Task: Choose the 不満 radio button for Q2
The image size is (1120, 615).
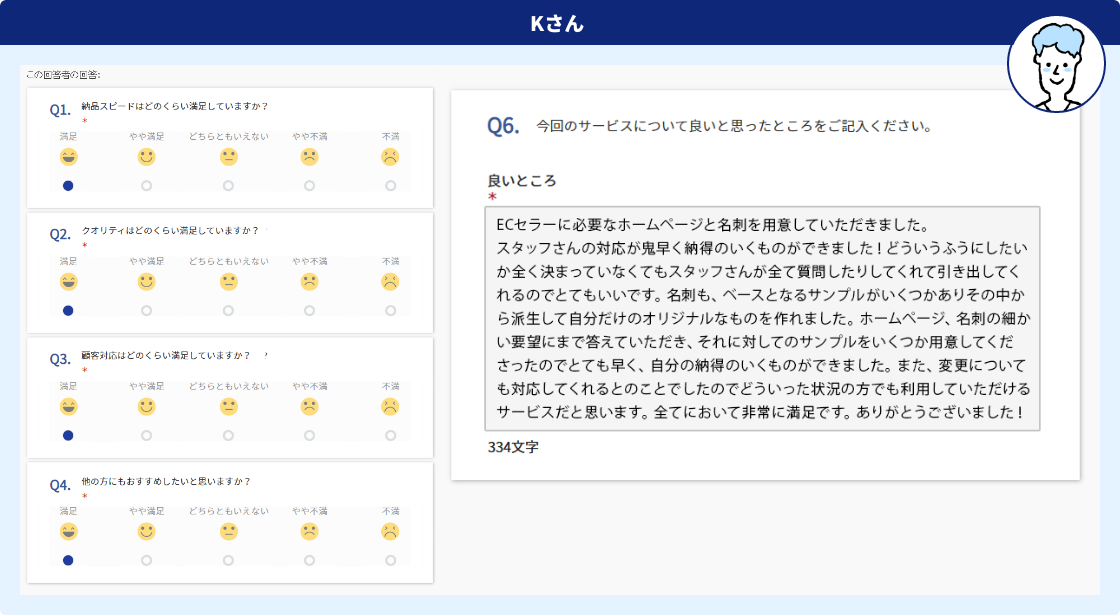Action: click(x=390, y=311)
